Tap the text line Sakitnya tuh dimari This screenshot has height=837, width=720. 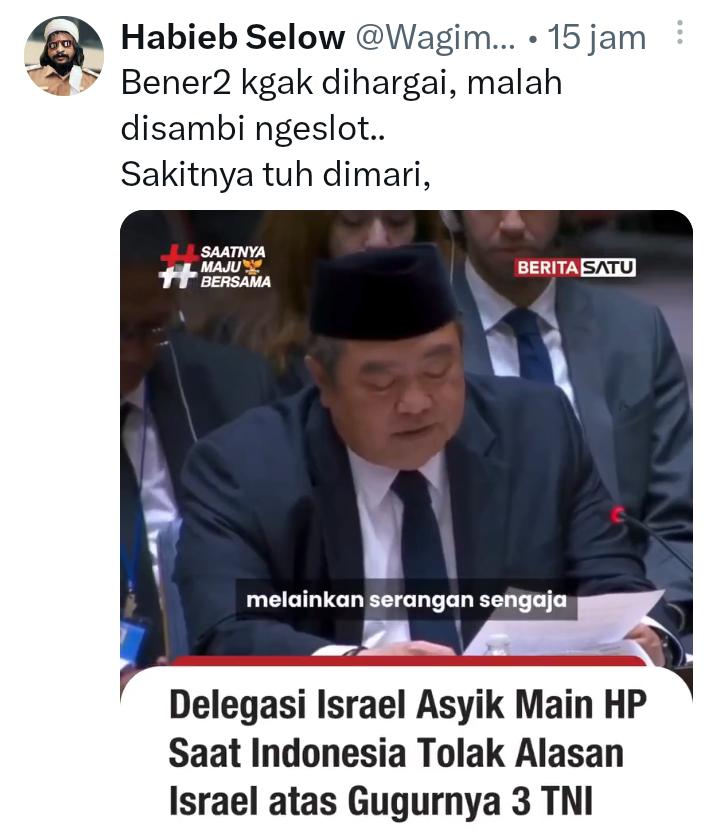coord(275,174)
